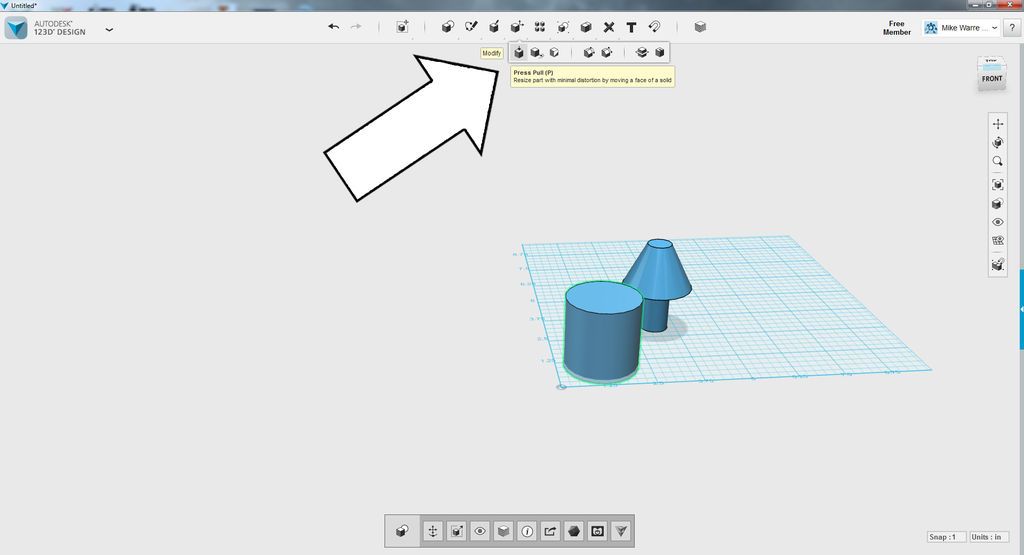Click the magnet Snap tool
This screenshot has width=1024, height=555.
pyautogui.click(x=654, y=27)
